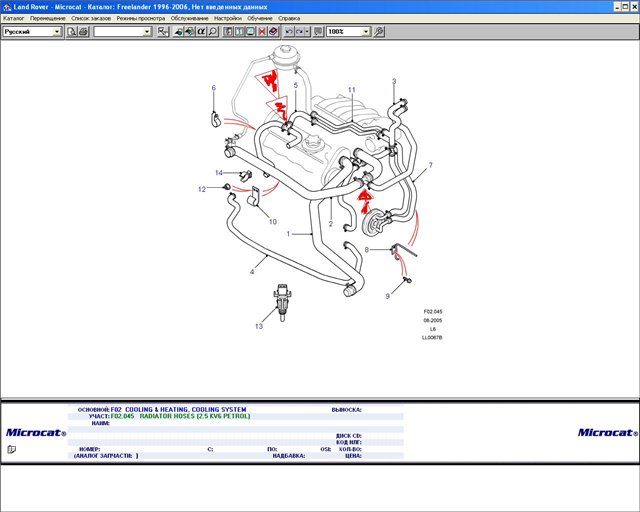
Task: Click the red book icon
Action: point(273,32)
